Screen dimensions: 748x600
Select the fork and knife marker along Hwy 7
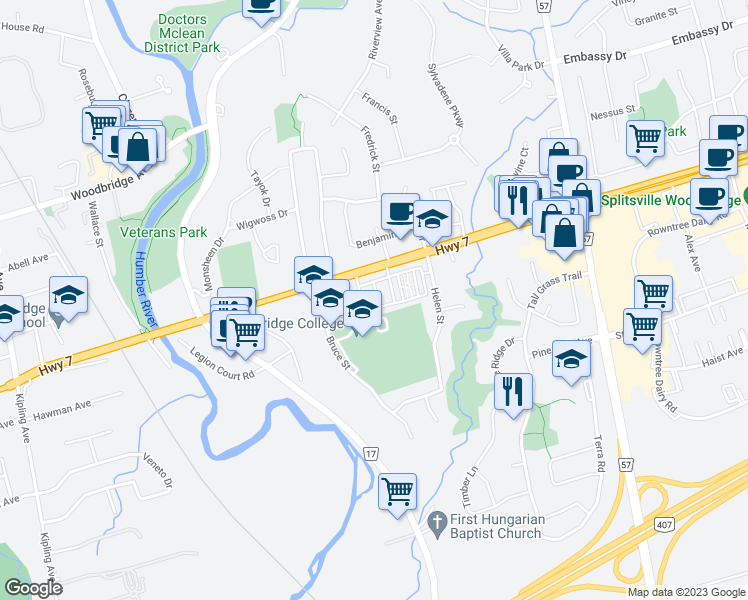click(x=518, y=202)
